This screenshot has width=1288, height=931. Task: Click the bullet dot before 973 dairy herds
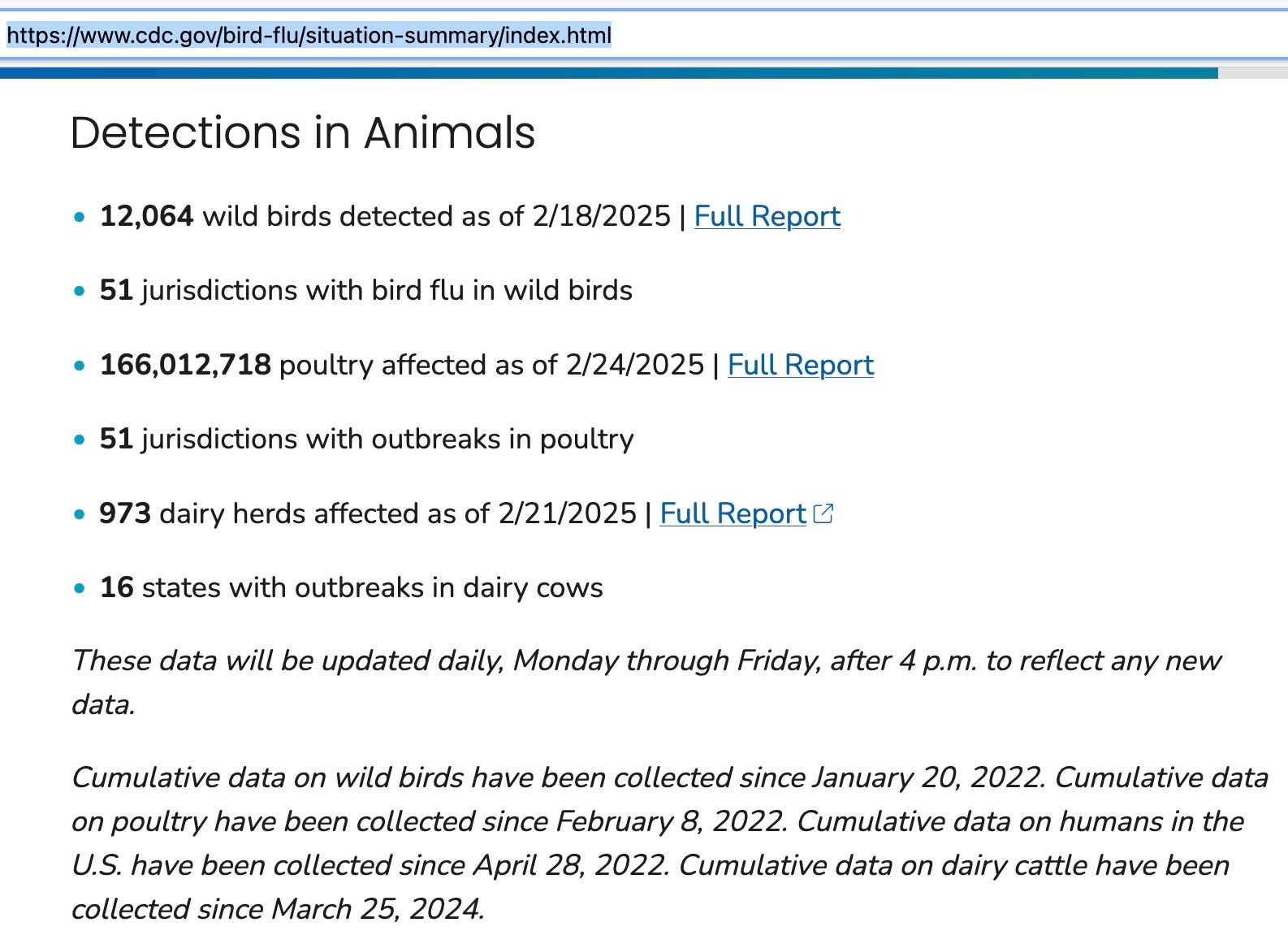(x=79, y=514)
